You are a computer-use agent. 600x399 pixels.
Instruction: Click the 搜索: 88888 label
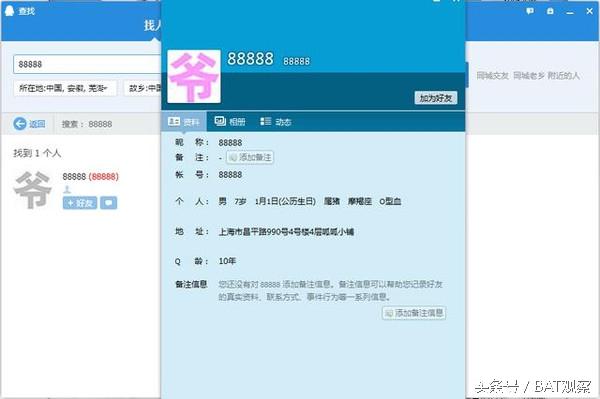(87, 124)
